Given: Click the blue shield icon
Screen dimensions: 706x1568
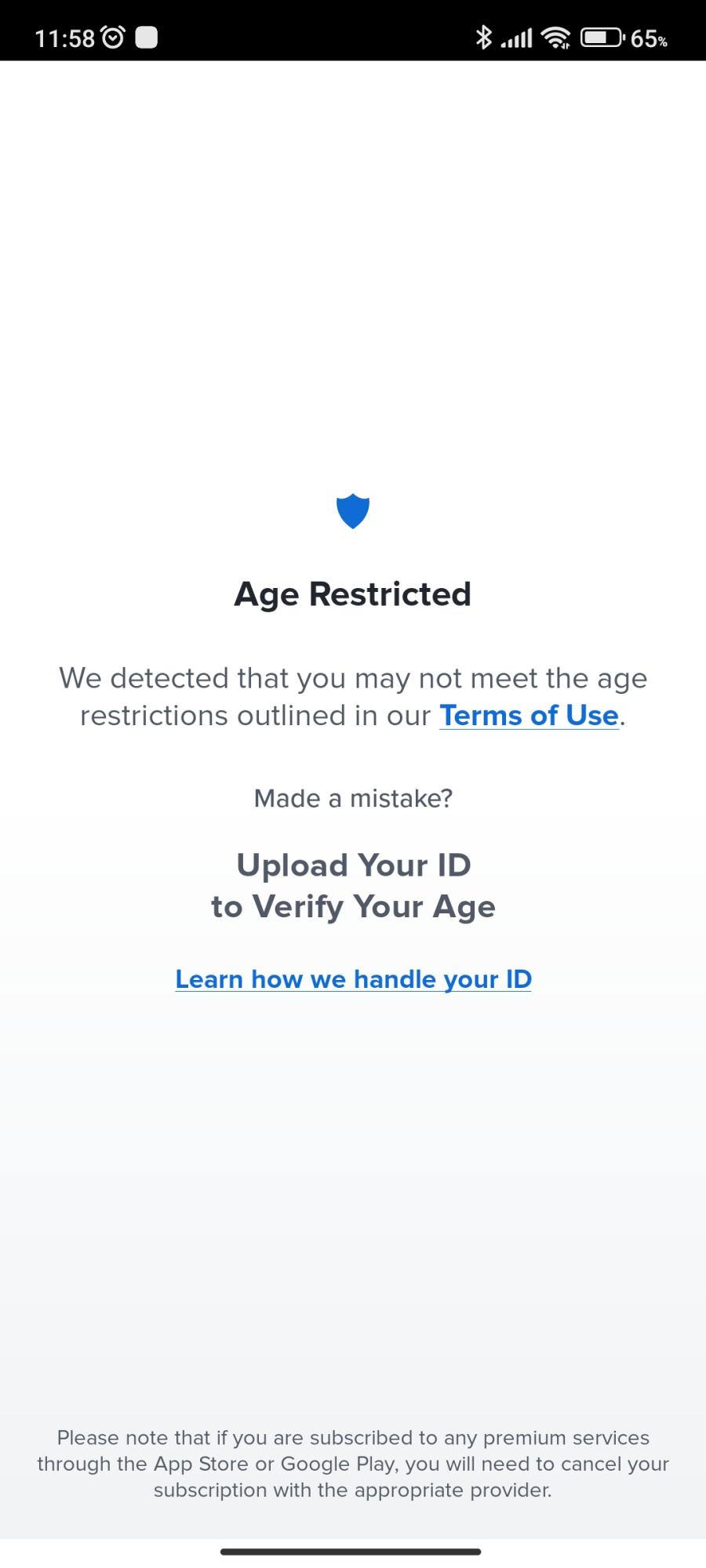Looking at the screenshot, I should 353,512.
